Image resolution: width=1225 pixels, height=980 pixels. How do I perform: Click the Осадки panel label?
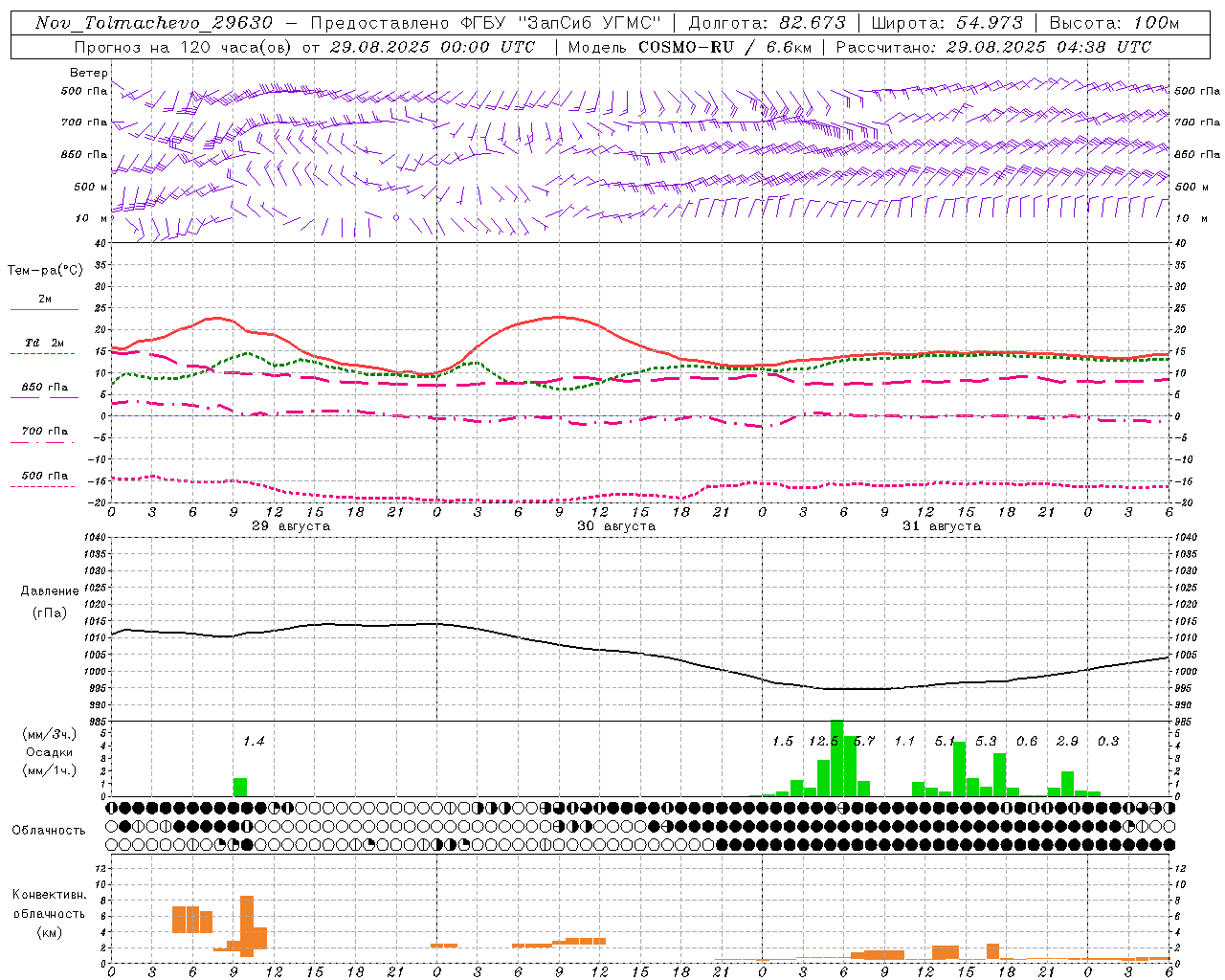pos(49,752)
